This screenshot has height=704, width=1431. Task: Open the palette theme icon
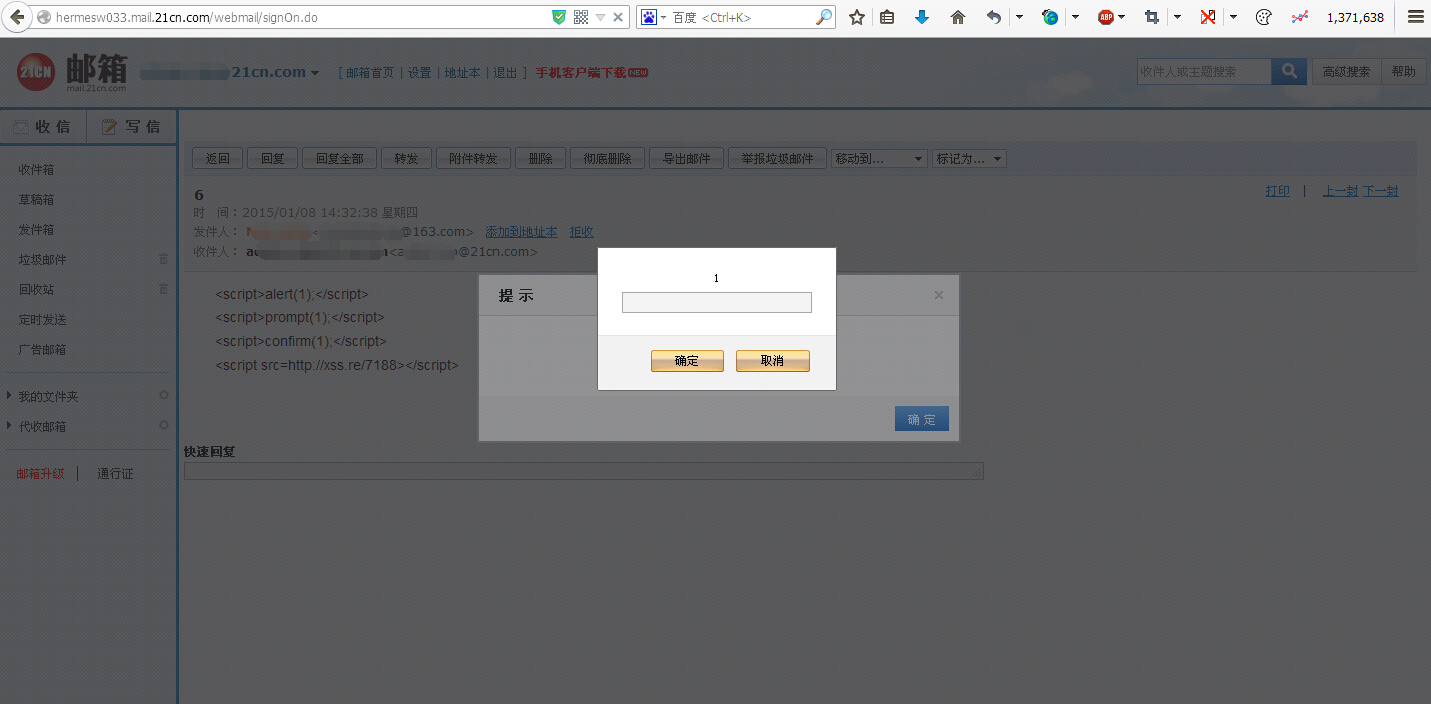[1264, 17]
